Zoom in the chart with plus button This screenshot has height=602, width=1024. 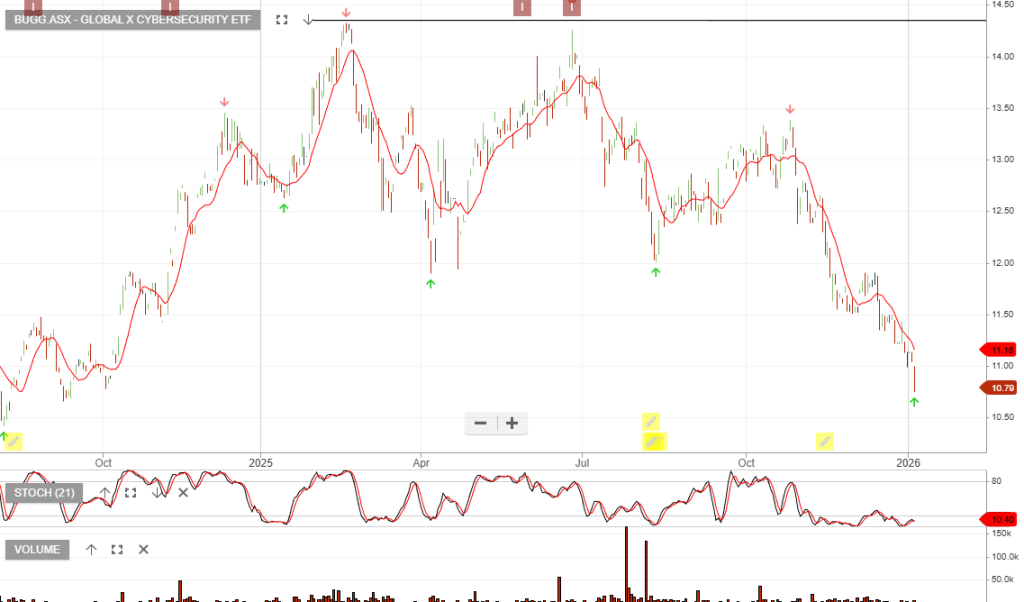[512, 423]
